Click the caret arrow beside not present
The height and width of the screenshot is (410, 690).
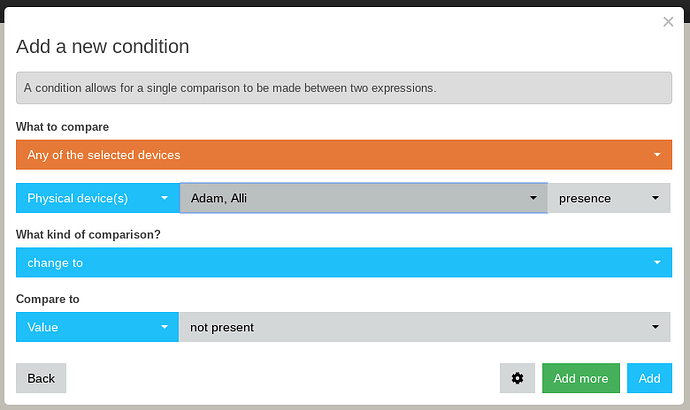(x=655, y=327)
